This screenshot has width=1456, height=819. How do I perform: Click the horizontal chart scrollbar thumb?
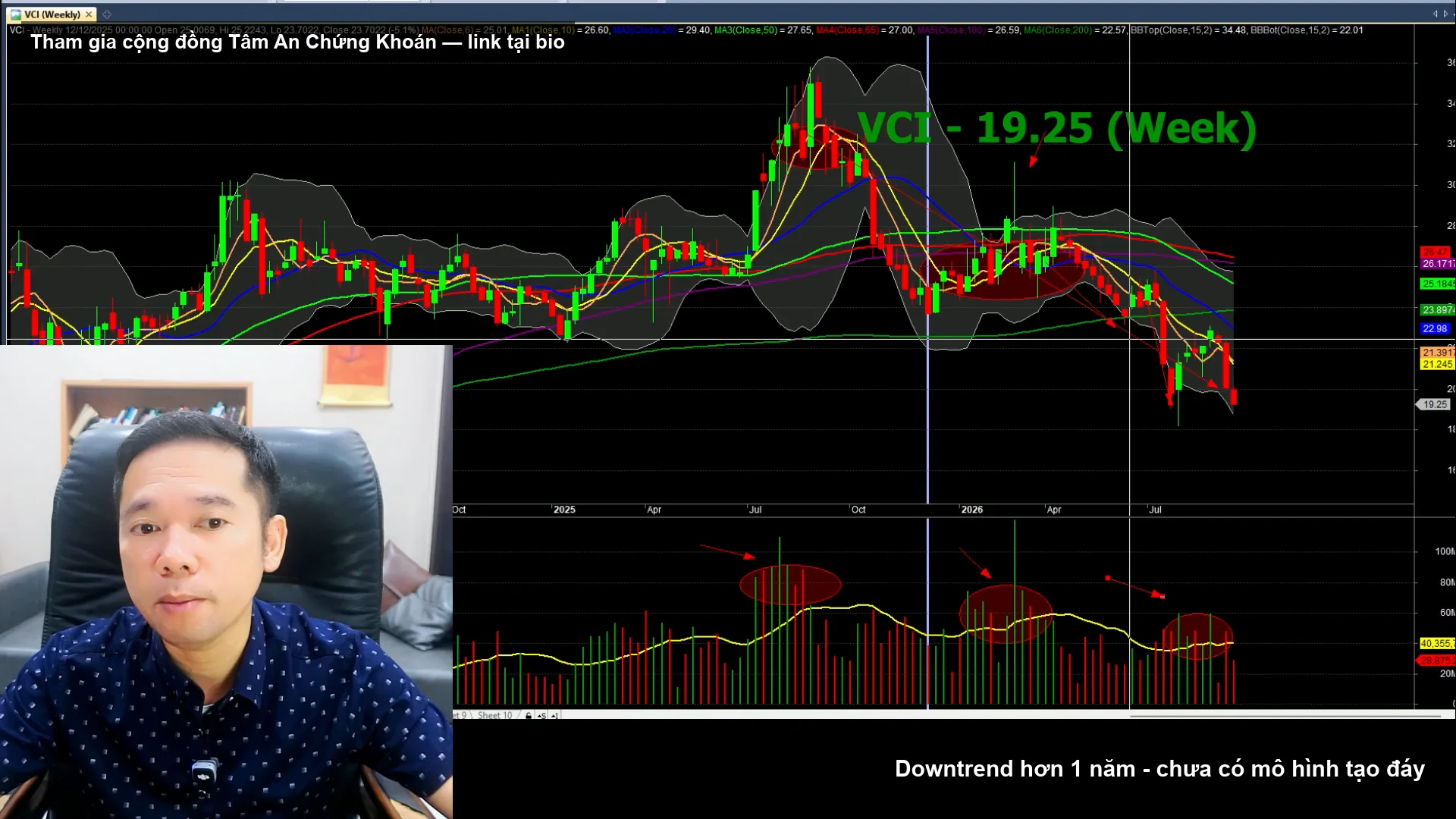click(1285, 715)
